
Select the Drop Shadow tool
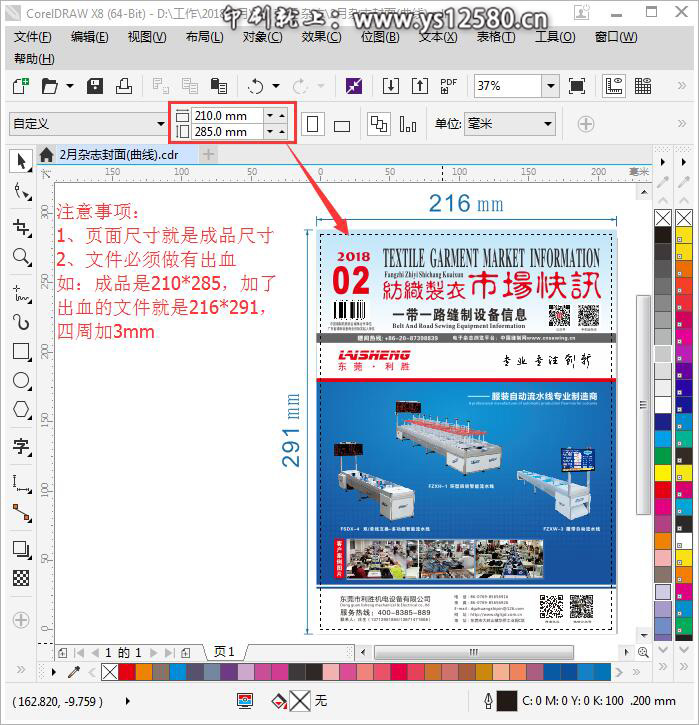click(x=21, y=549)
